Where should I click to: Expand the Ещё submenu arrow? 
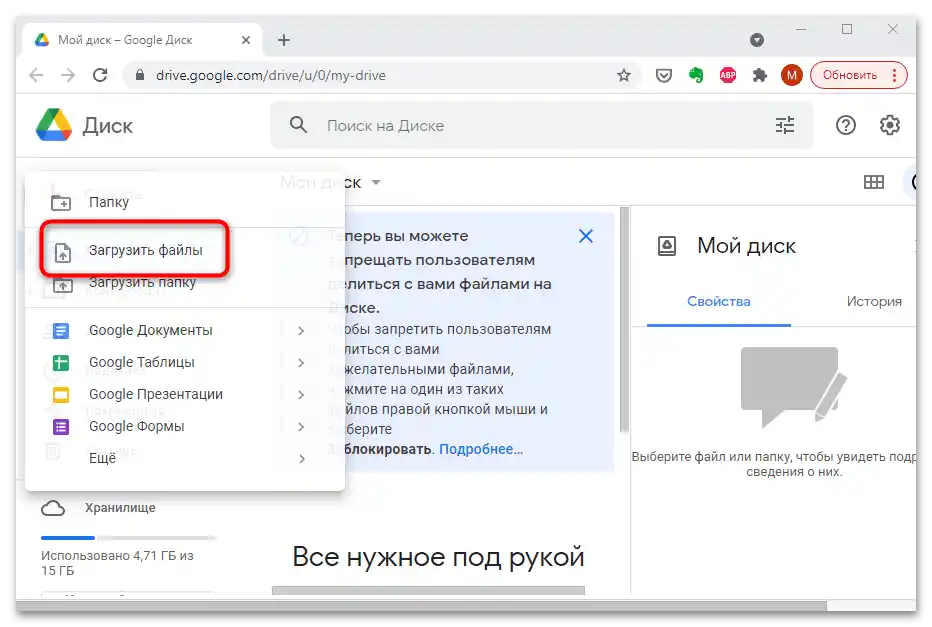(x=301, y=459)
